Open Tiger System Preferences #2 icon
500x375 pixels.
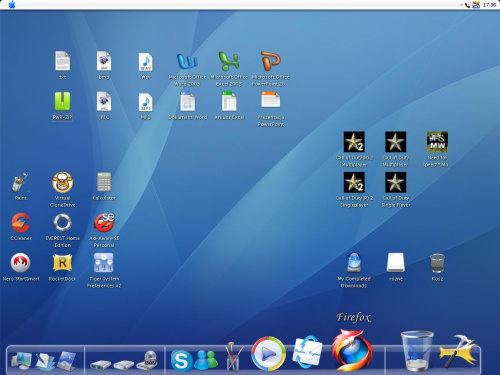(x=104, y=263)
